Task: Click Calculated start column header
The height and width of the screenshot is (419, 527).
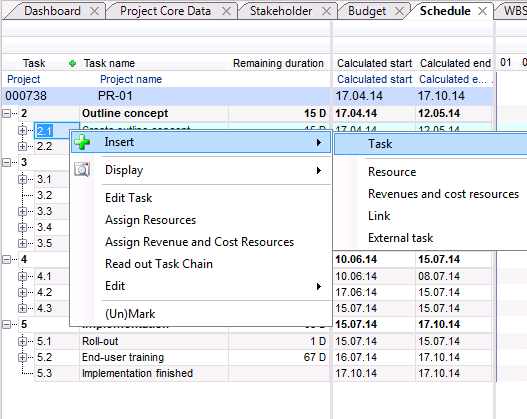Action: (x=374, y=63)
